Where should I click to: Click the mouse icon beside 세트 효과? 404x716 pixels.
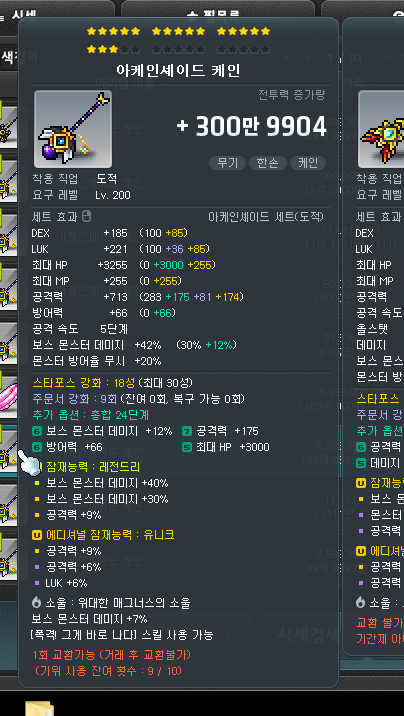pos(86,216)
